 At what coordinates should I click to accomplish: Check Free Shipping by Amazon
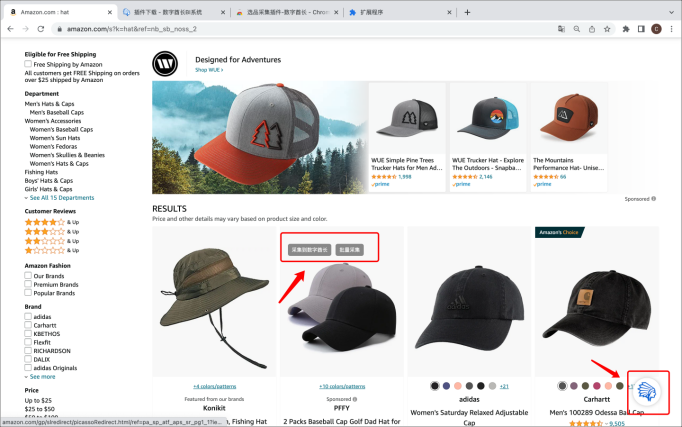(28, 64)
